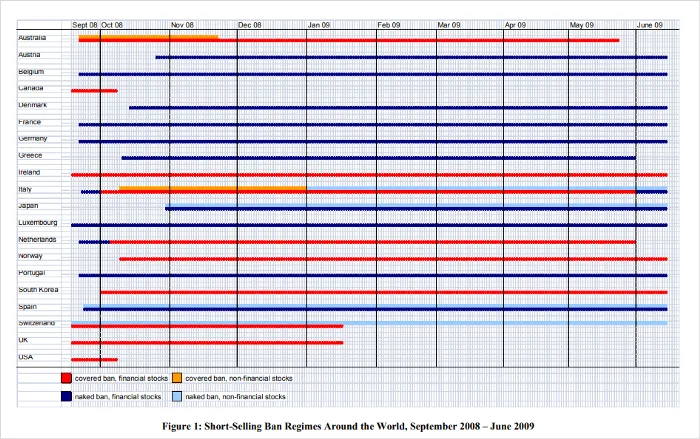Click the 'Jan 09' column header
The width and height of the screenshot is (700, 439).
(319, 25)
